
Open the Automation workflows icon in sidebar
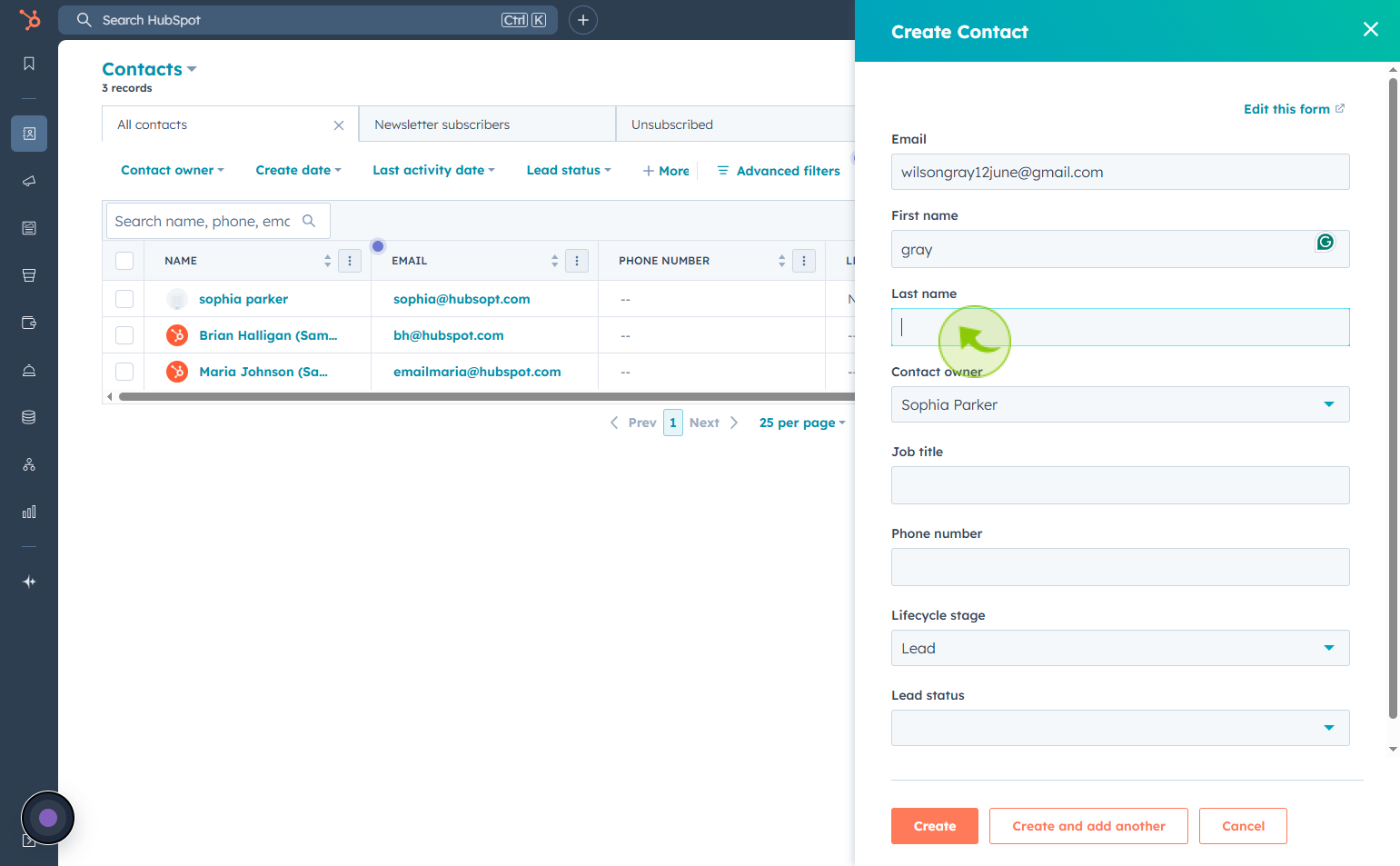coord(29,464)
